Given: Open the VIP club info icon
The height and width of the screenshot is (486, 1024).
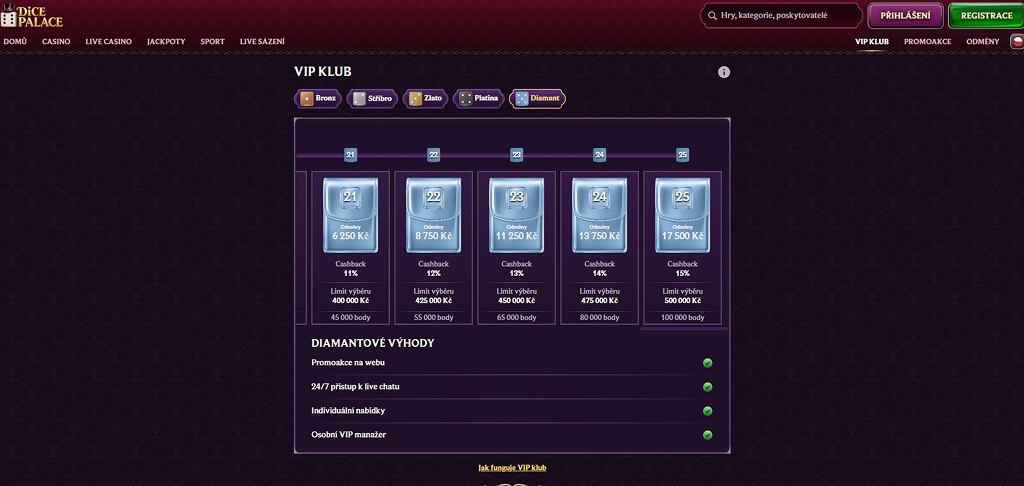Looking at the screenshot, I should (x=724, y=72).
